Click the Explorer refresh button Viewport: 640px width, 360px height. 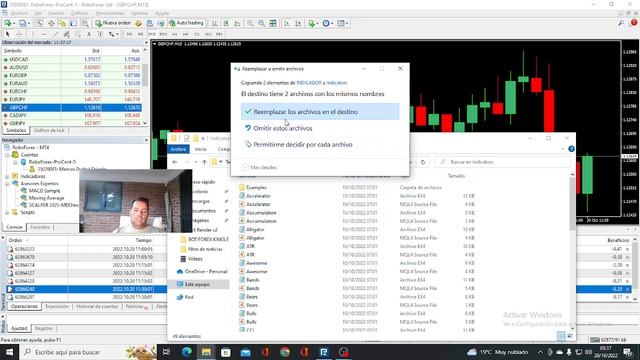(x=423, y=162)
